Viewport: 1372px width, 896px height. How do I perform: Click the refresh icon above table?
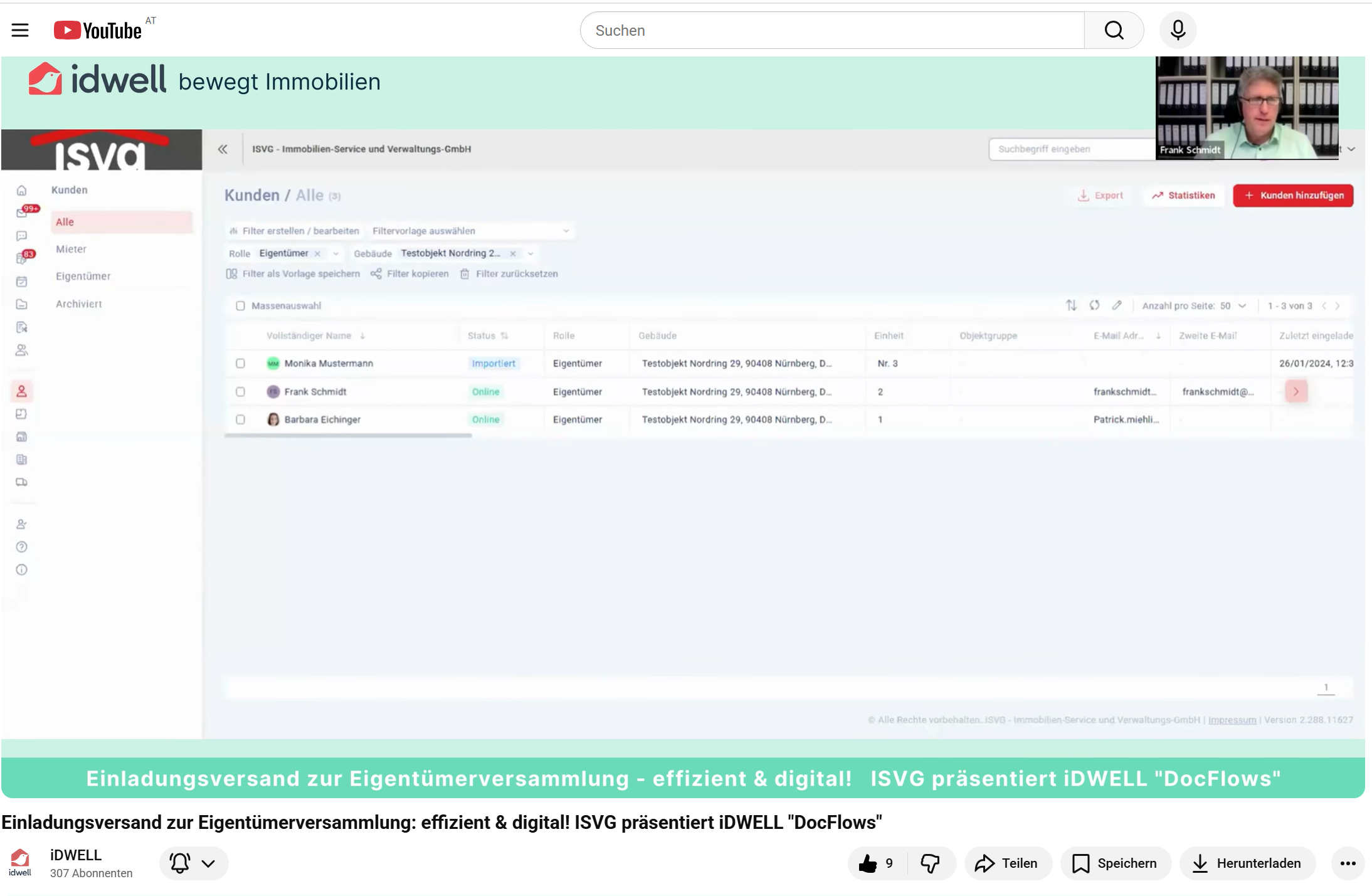click(x=1094, y=305)
